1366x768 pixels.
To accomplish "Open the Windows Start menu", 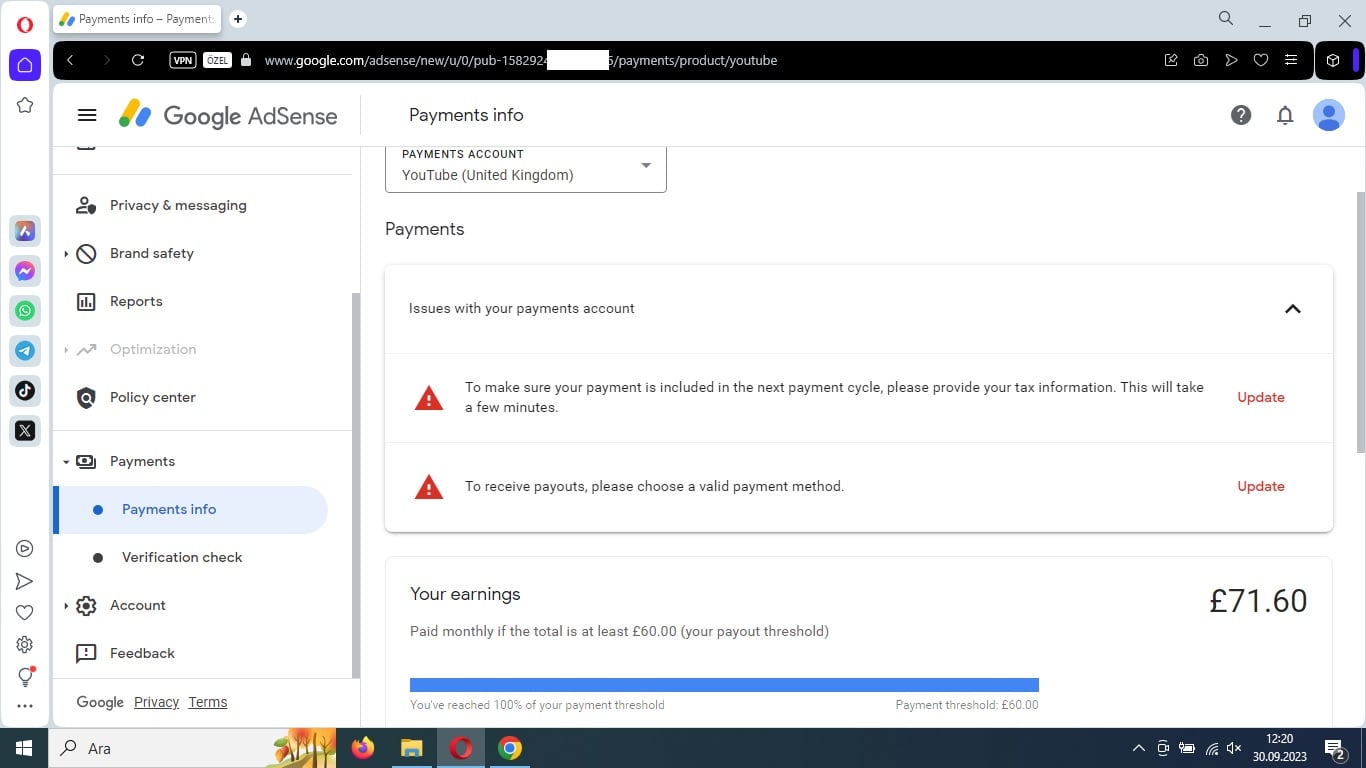I will click(24, 748).
